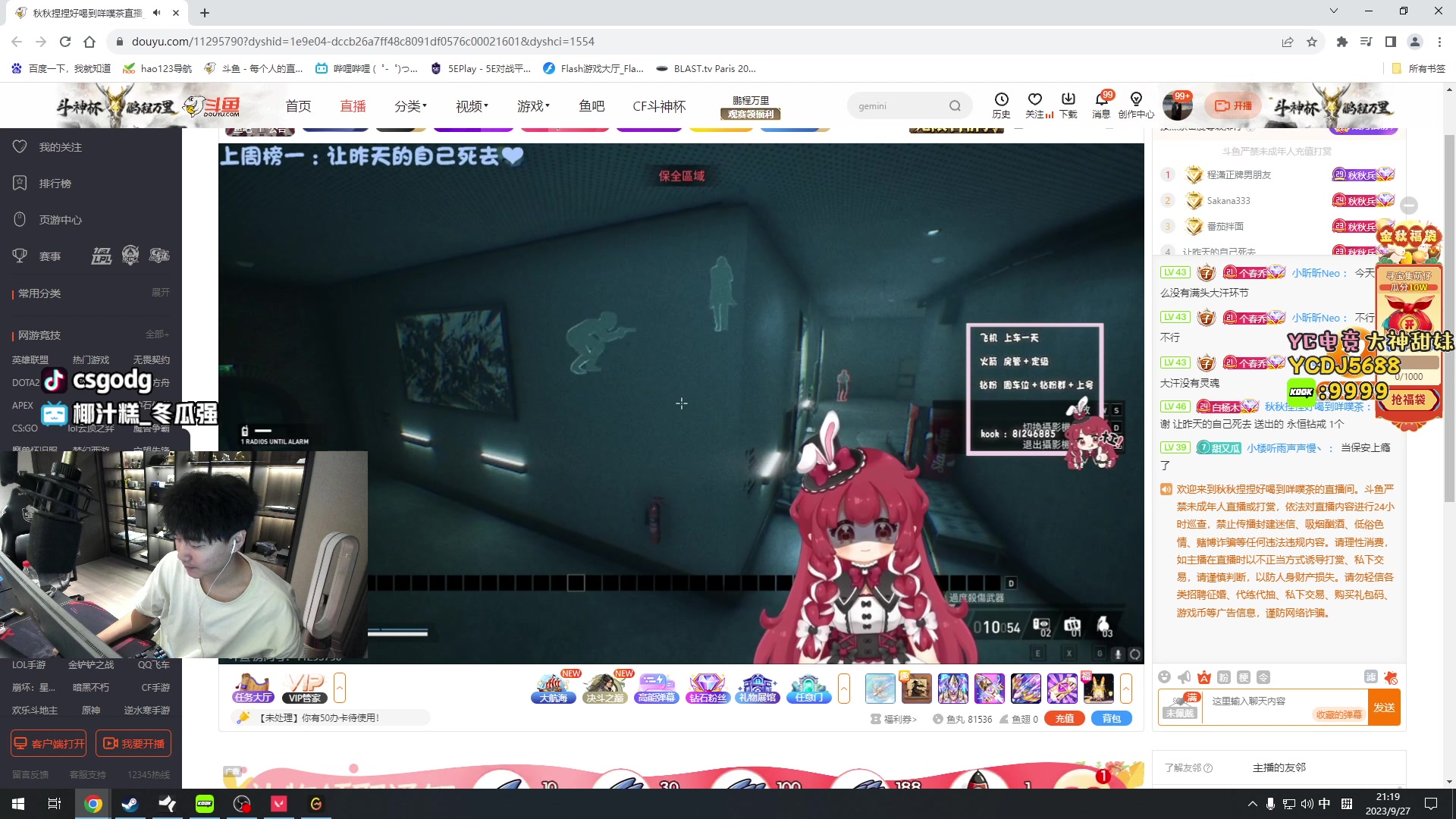
Task: Toggle the block gift effects icon
Action: tap(1391, 677)
